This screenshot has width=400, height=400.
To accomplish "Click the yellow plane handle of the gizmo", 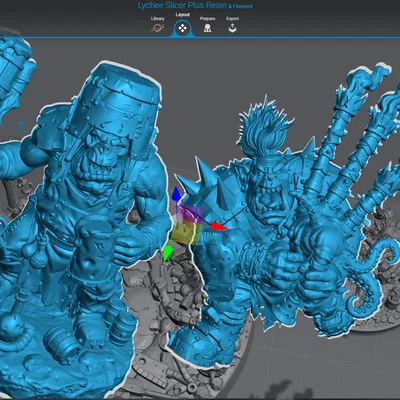I will point(187,233).
